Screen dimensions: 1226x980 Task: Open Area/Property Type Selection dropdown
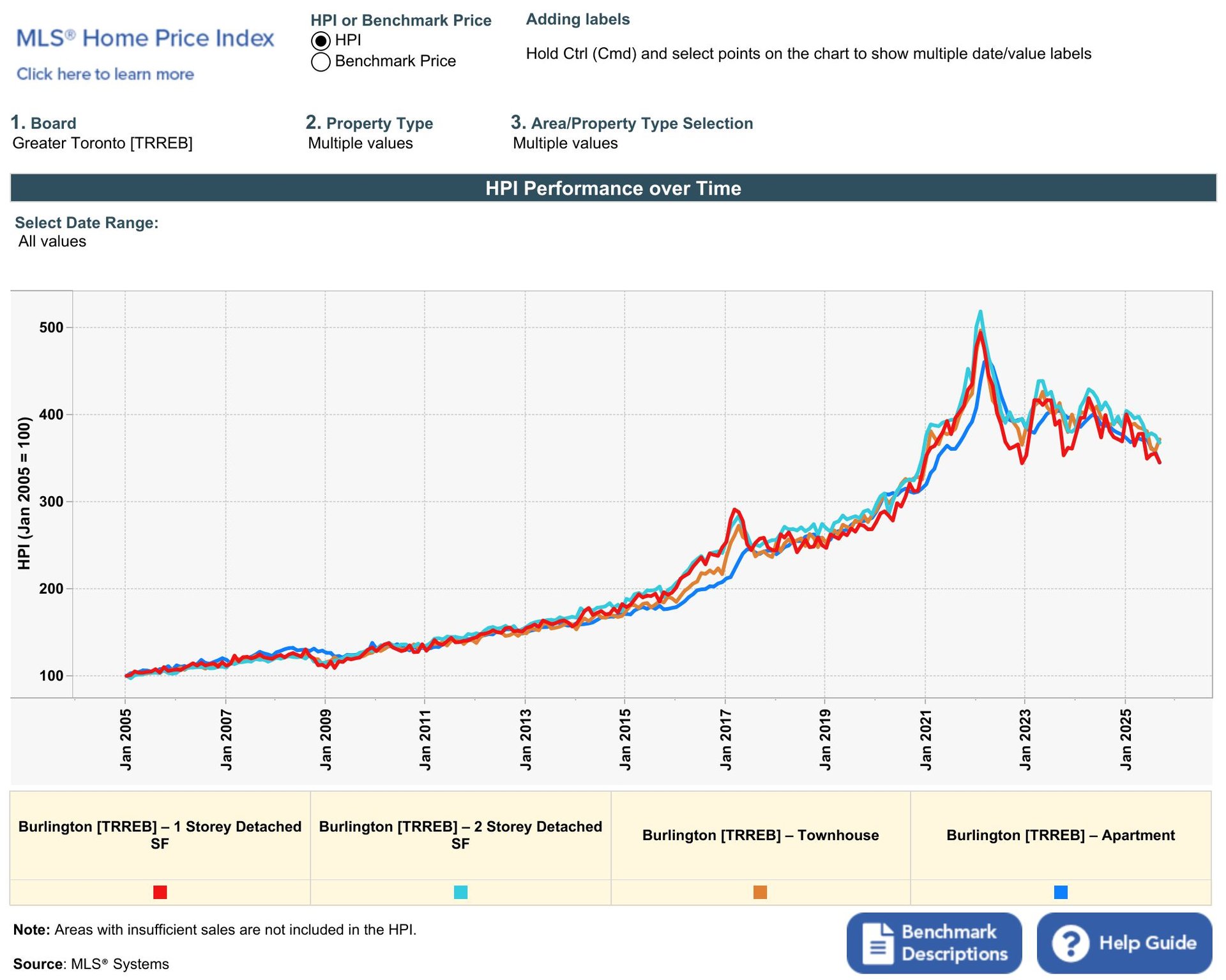[x=565, y=143]
